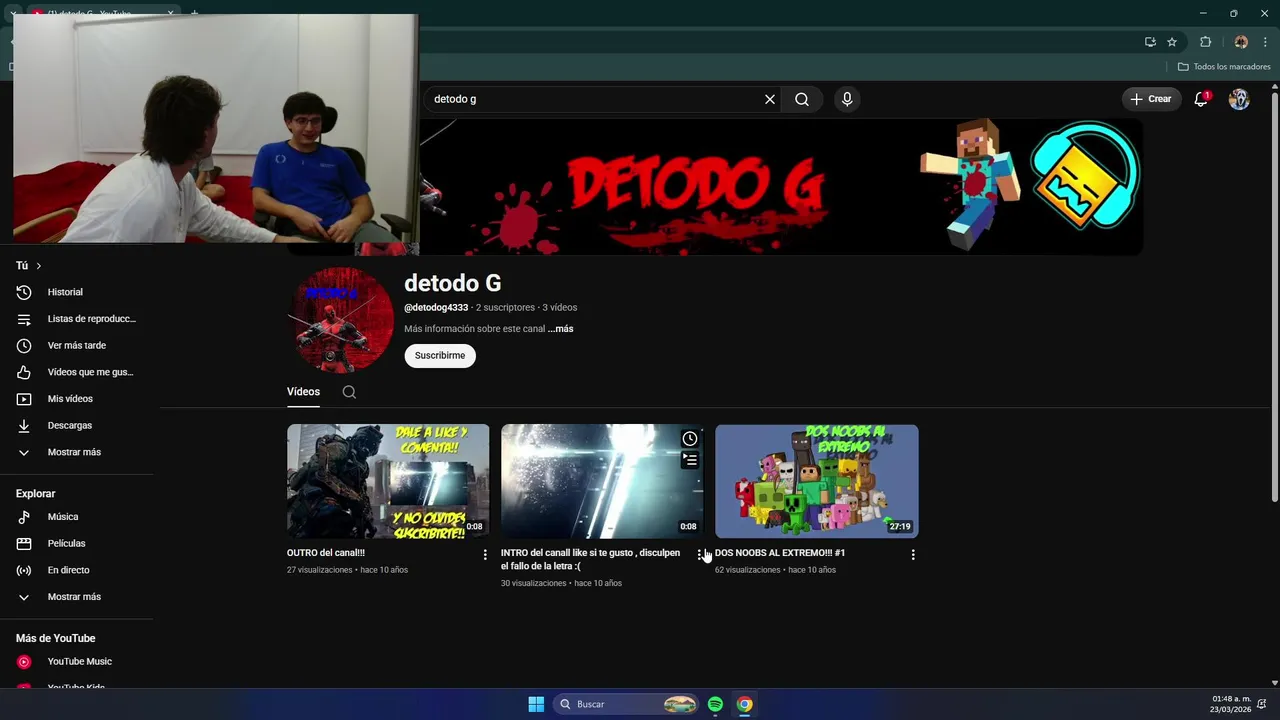Open Spotify from the taskbar
Screen dimensions: 1280x720
tap(715, 704)
